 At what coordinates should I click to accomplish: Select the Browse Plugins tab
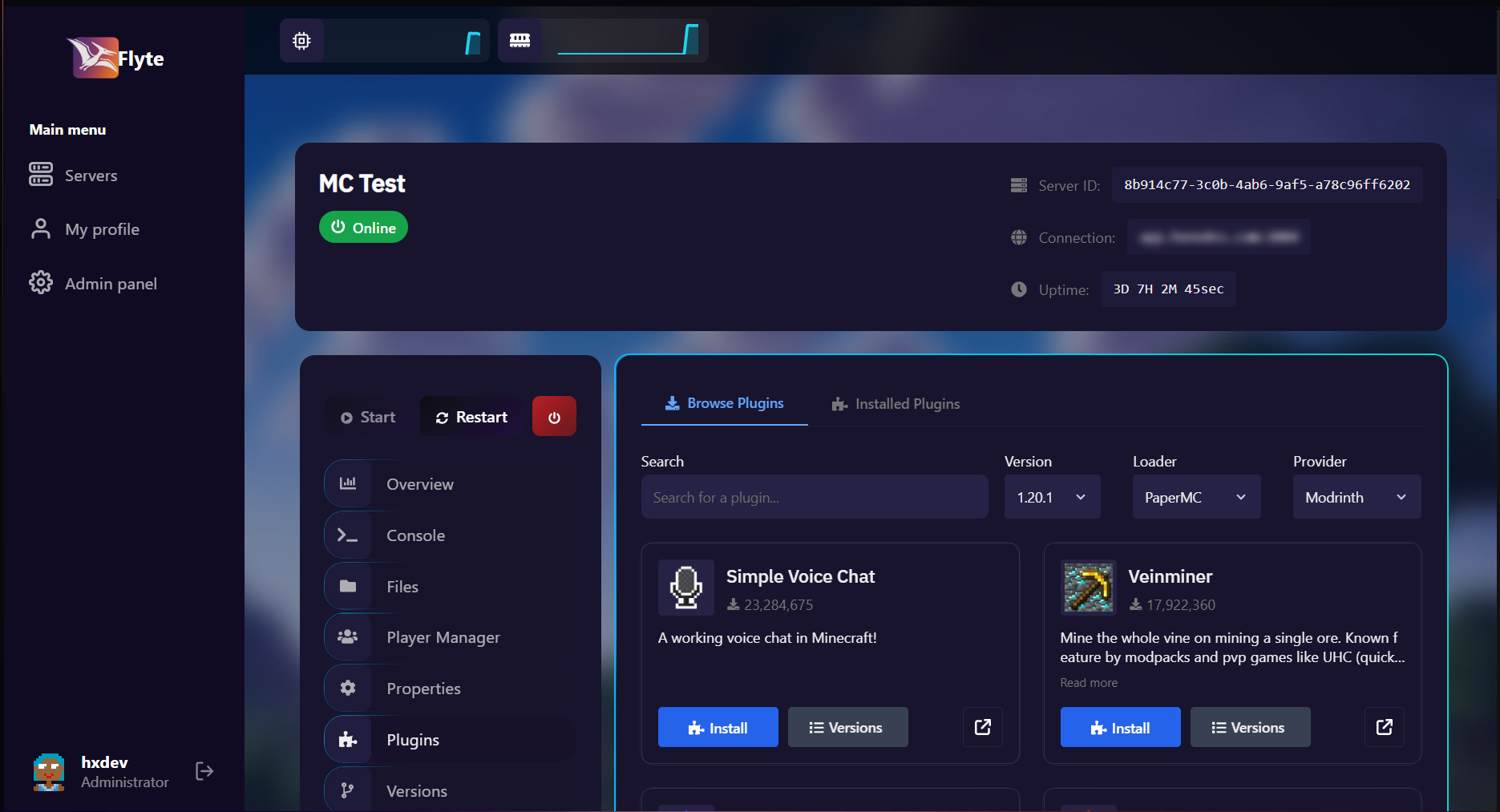point(724,403)
